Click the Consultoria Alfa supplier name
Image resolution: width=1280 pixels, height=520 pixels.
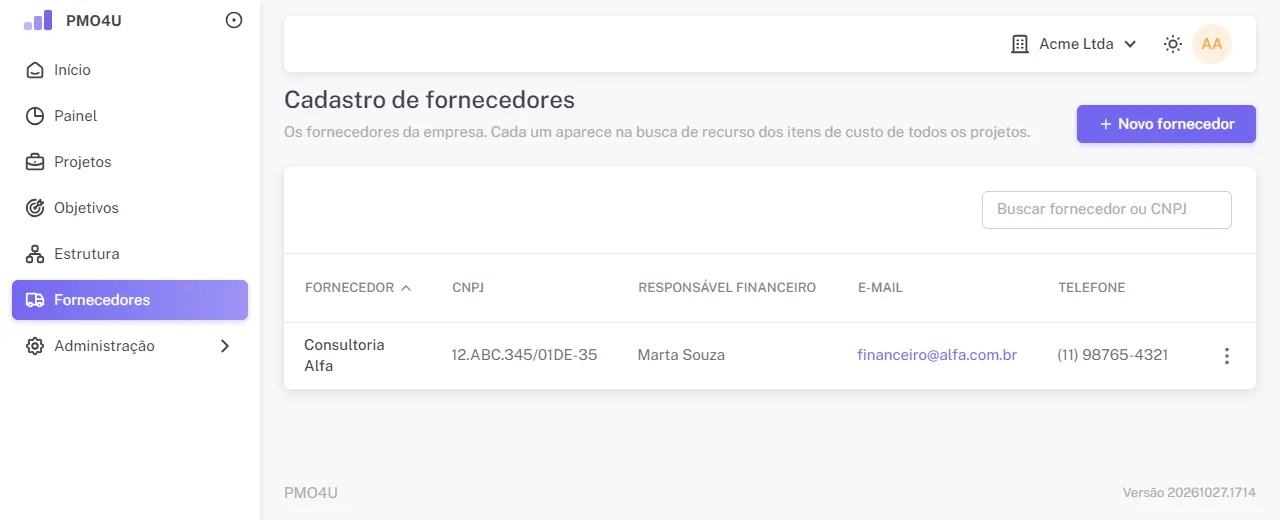click(x=344, y=355)
